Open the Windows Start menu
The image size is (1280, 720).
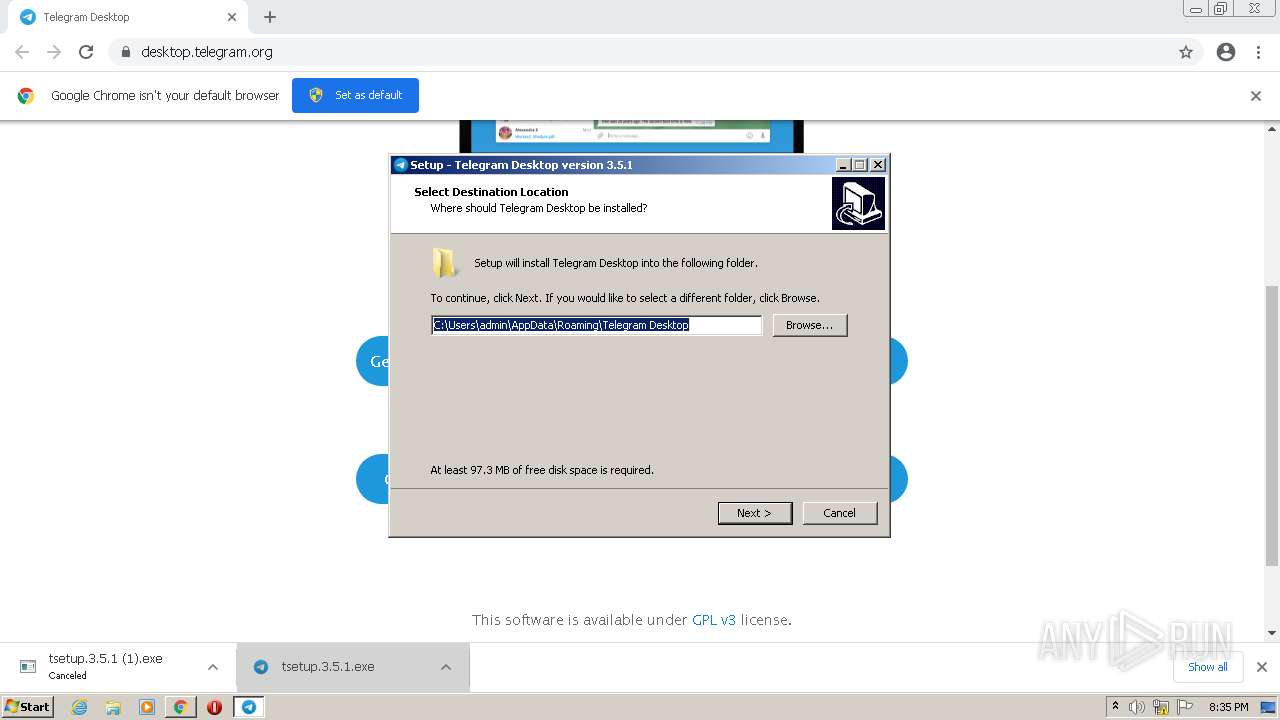28,707
